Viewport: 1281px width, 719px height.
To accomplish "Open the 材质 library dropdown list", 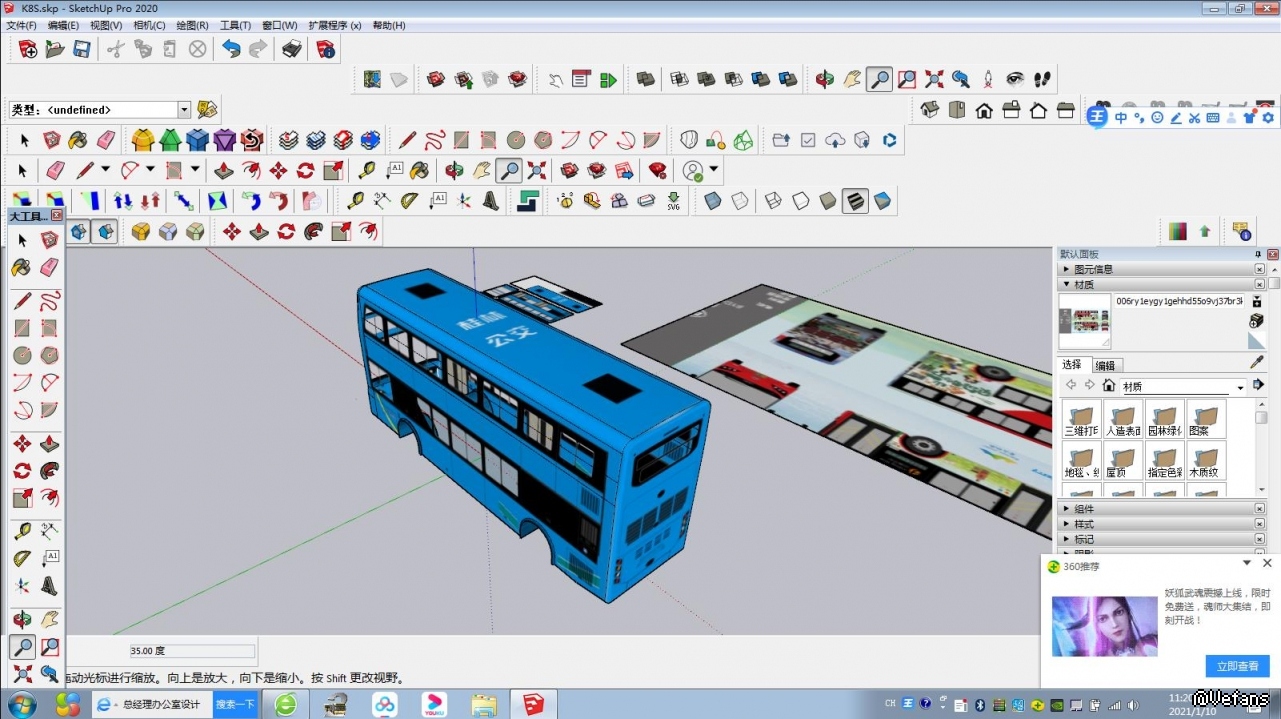I will [x=1241, y=387].
